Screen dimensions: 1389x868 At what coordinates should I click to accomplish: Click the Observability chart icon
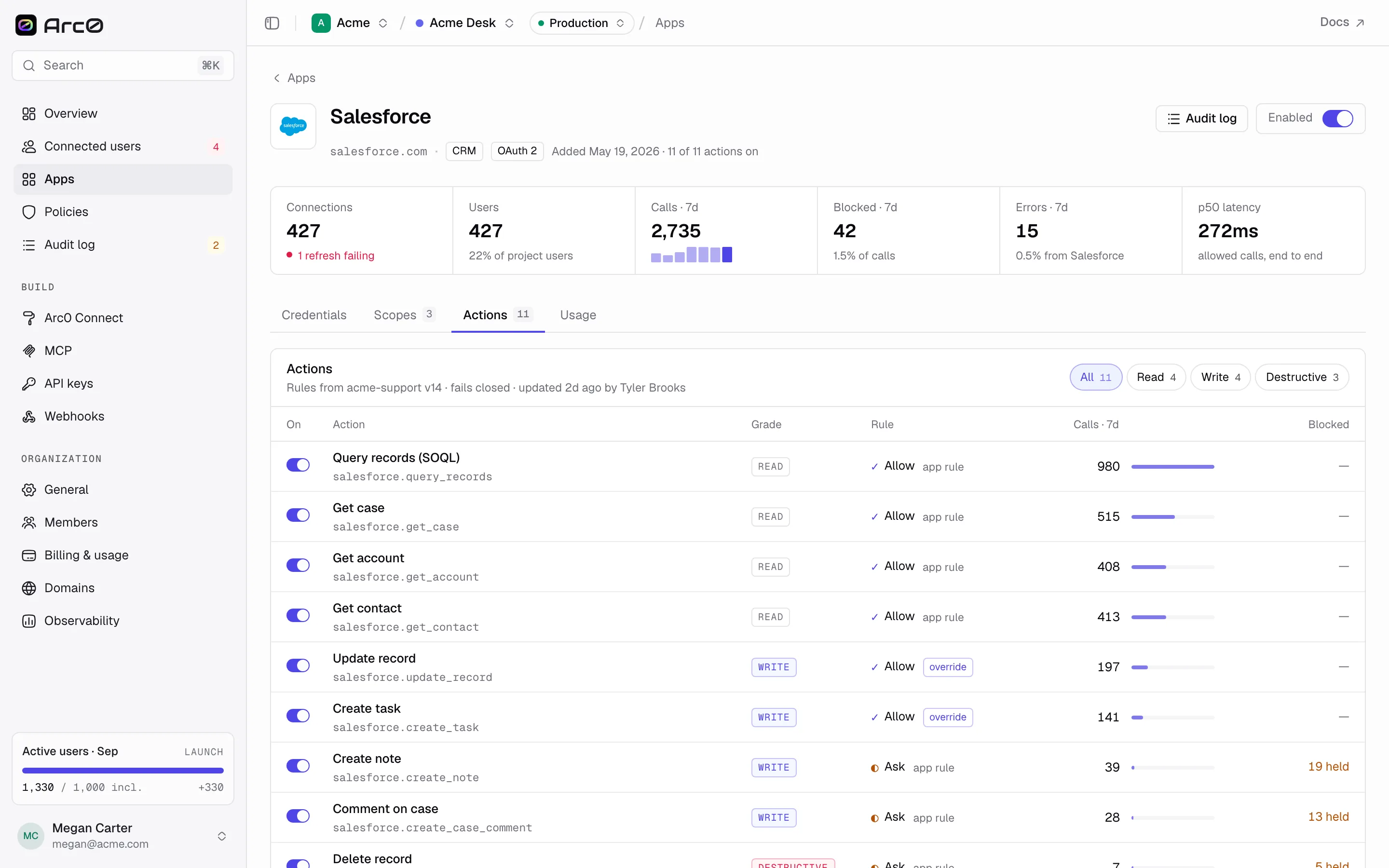tap(29, 621)
